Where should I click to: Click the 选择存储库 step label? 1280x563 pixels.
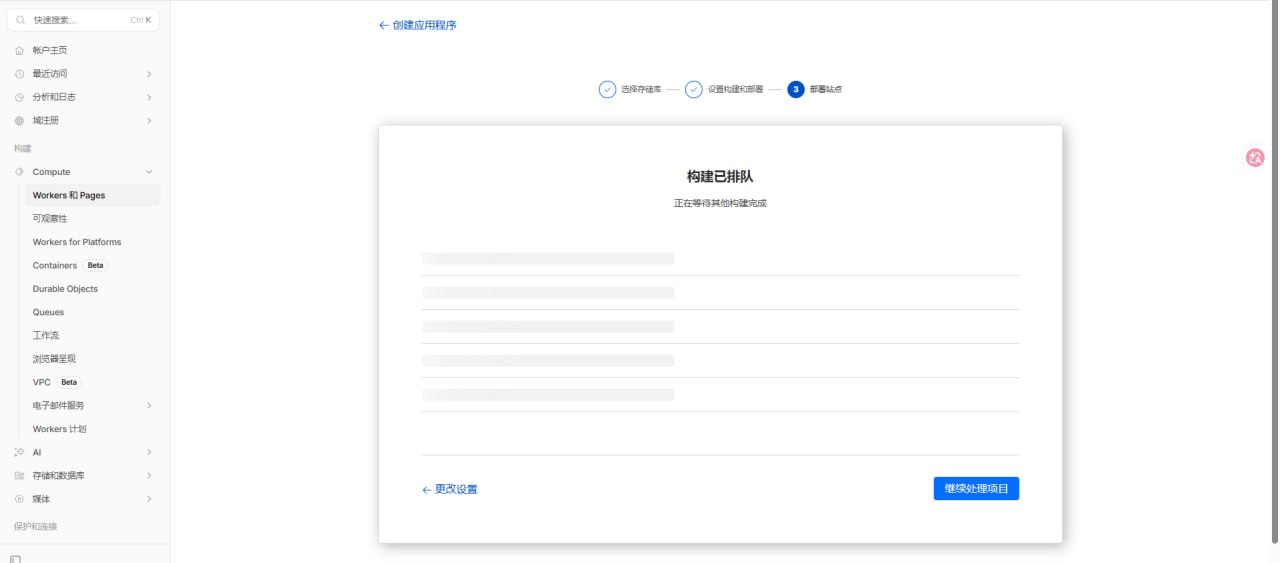pos(641,89)
